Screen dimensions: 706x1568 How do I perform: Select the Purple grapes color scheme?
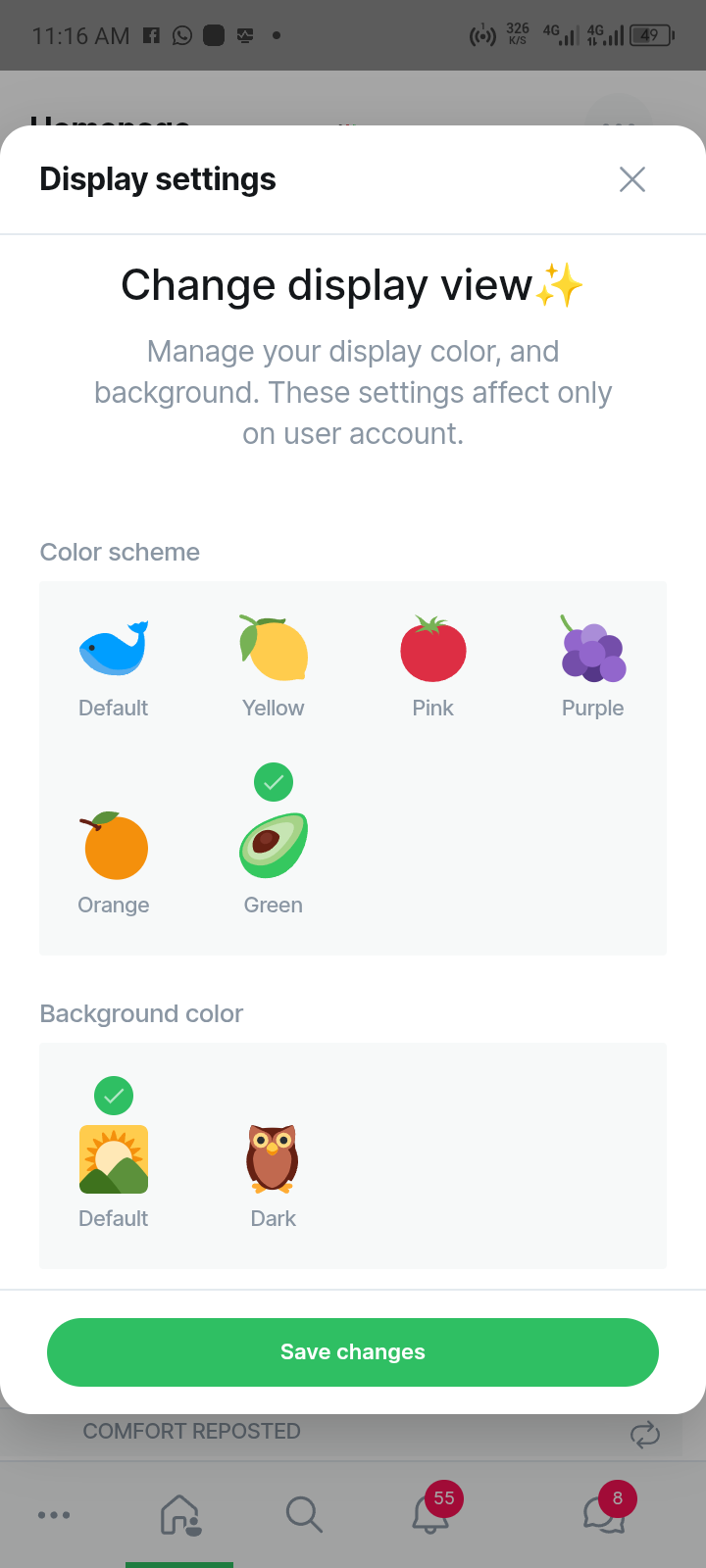pos(593,649)
